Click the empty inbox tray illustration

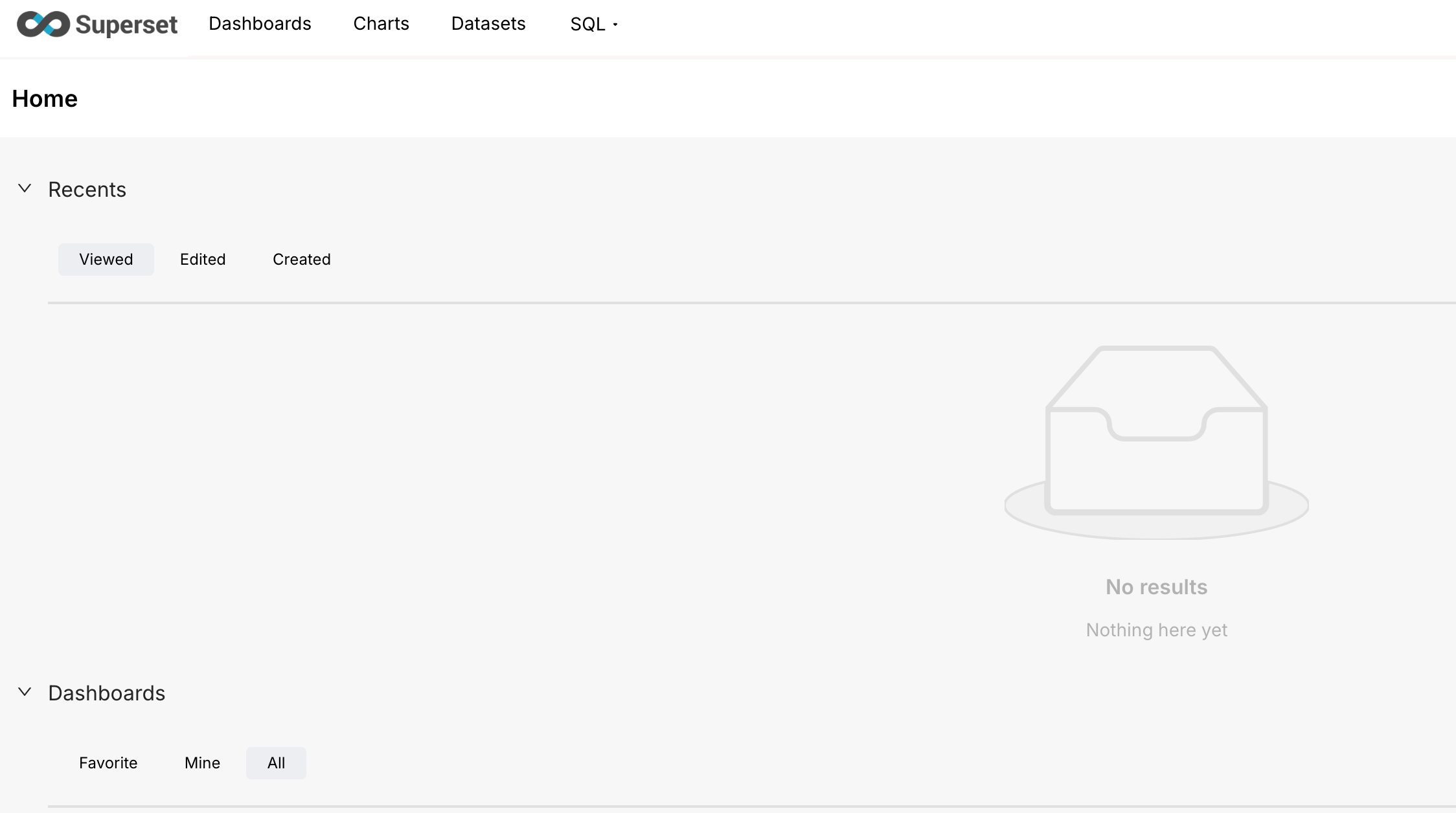(x=1156, y=440)
